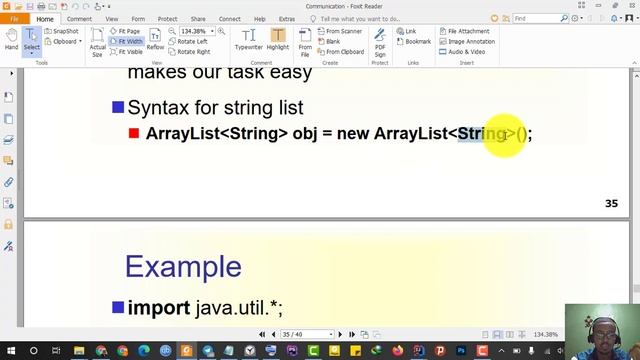Select the Hand tool

(x=11, y=40)
